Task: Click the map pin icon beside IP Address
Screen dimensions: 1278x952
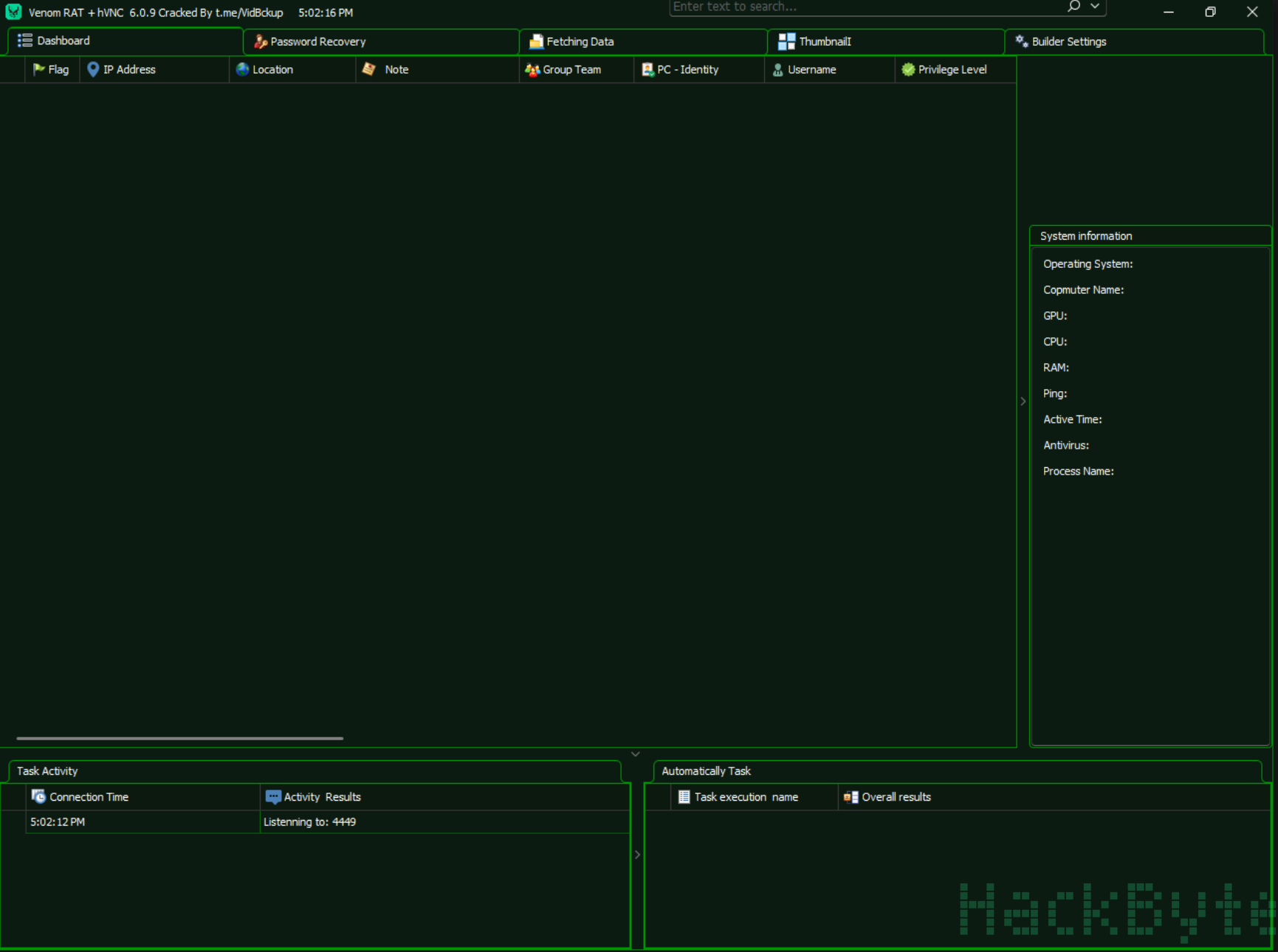Action: 93,69
